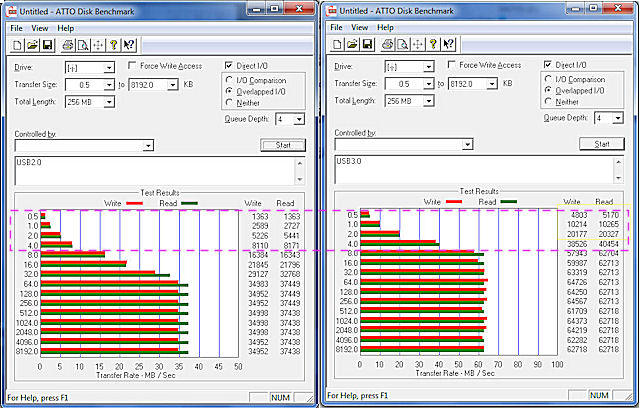Viewport: 640px width, 408px height.
Task: Click Start button in USB3.0 window
Action: (602, 144)
